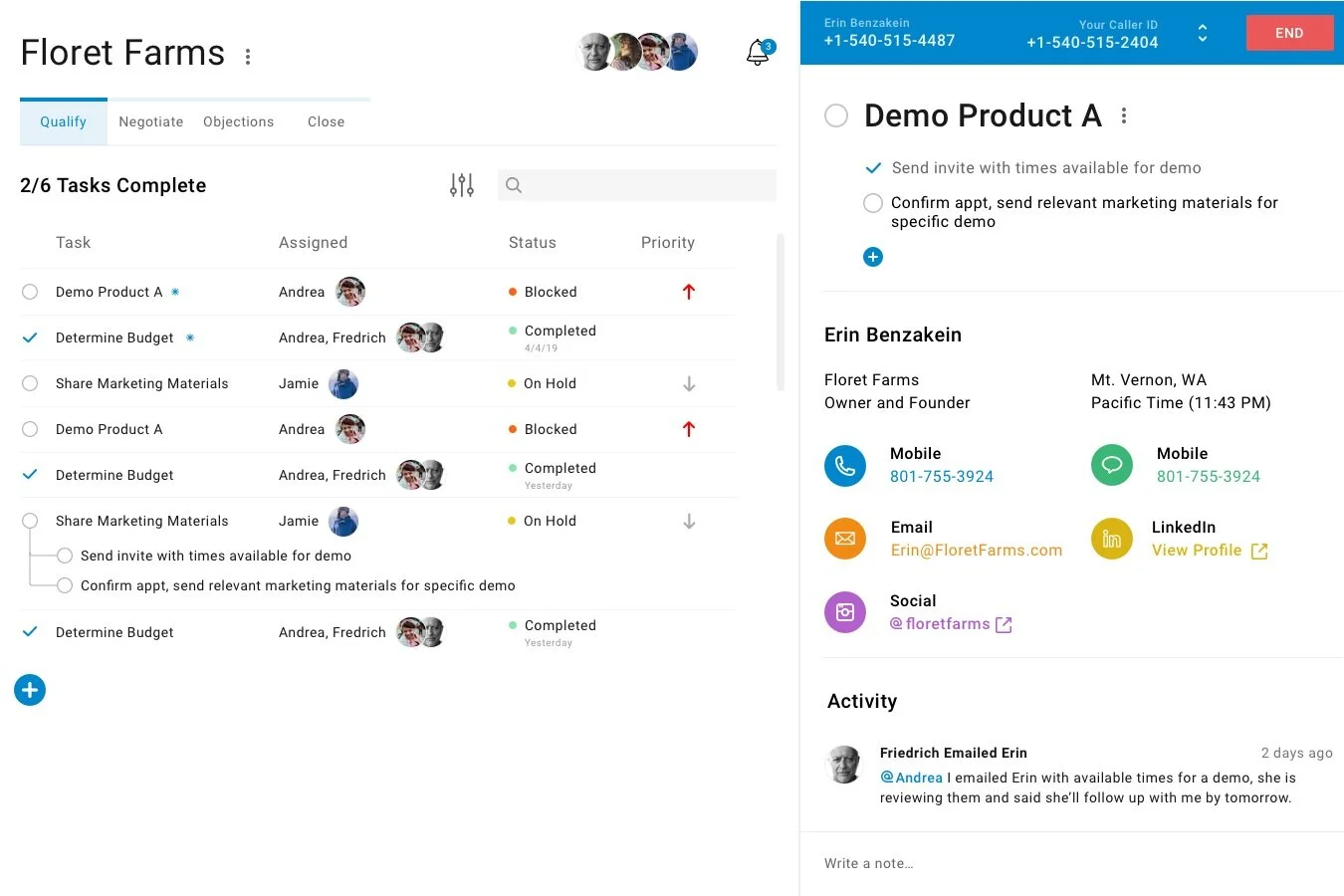Click the asterisk beside first Determine Budget
Viewport: 1344px width, 896px height.
pyautogui.click(x=190, y=337)
